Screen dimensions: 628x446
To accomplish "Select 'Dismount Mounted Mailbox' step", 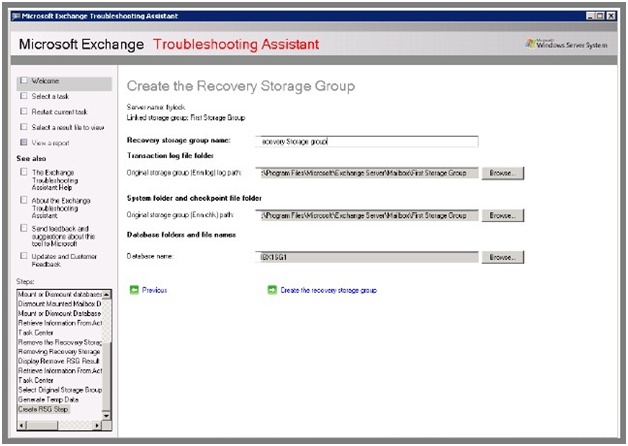I will coord(60,304).
